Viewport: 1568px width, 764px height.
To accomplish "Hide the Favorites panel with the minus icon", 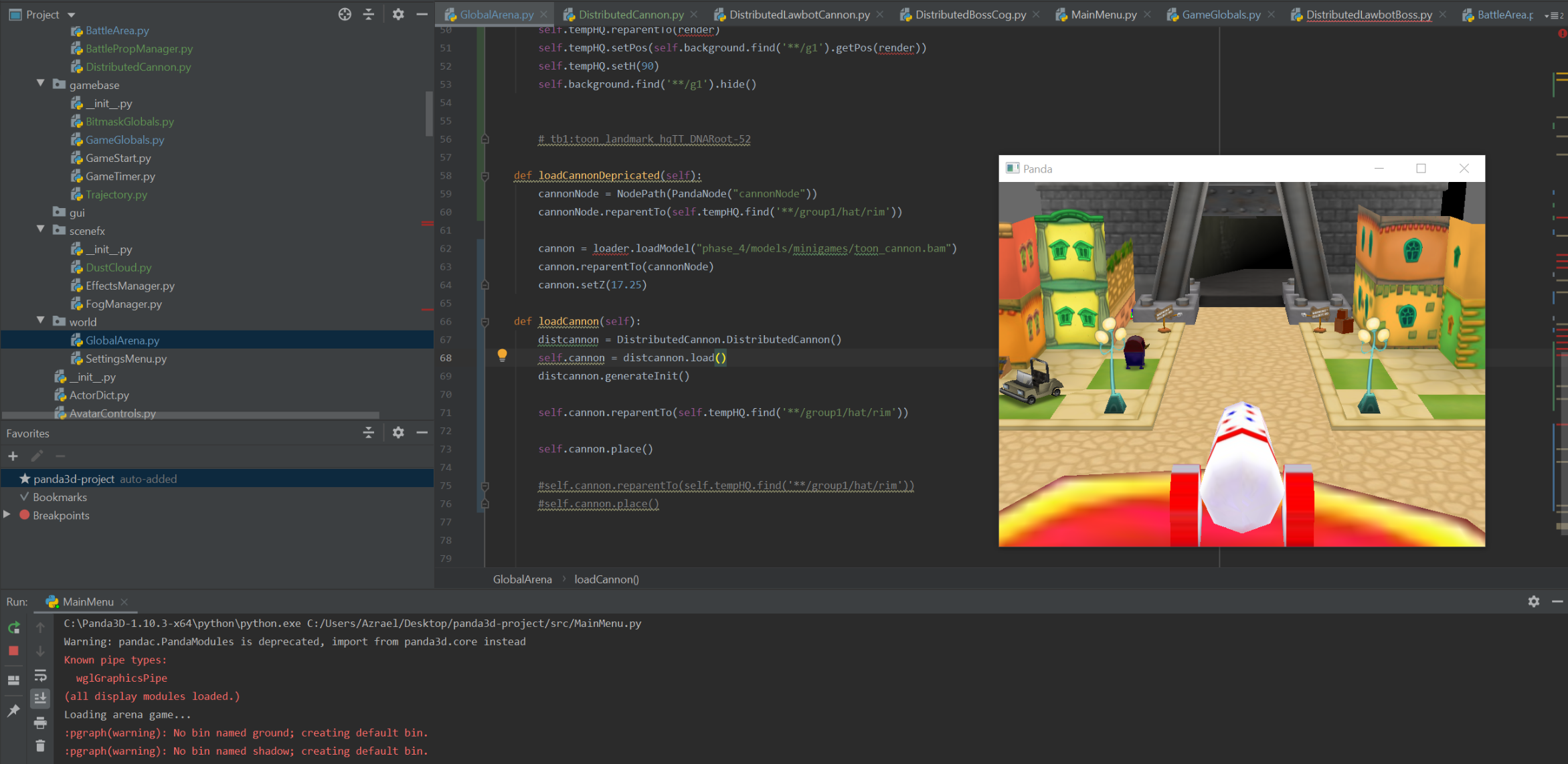I will (422, 433).
